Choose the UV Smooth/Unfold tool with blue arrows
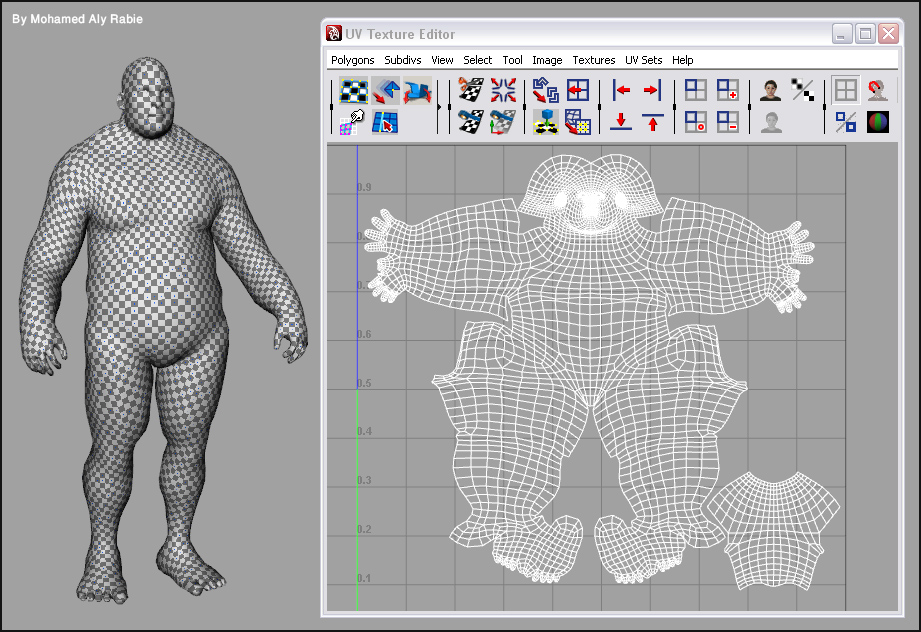This screenshot has height=632, width=921. (418, 90)
